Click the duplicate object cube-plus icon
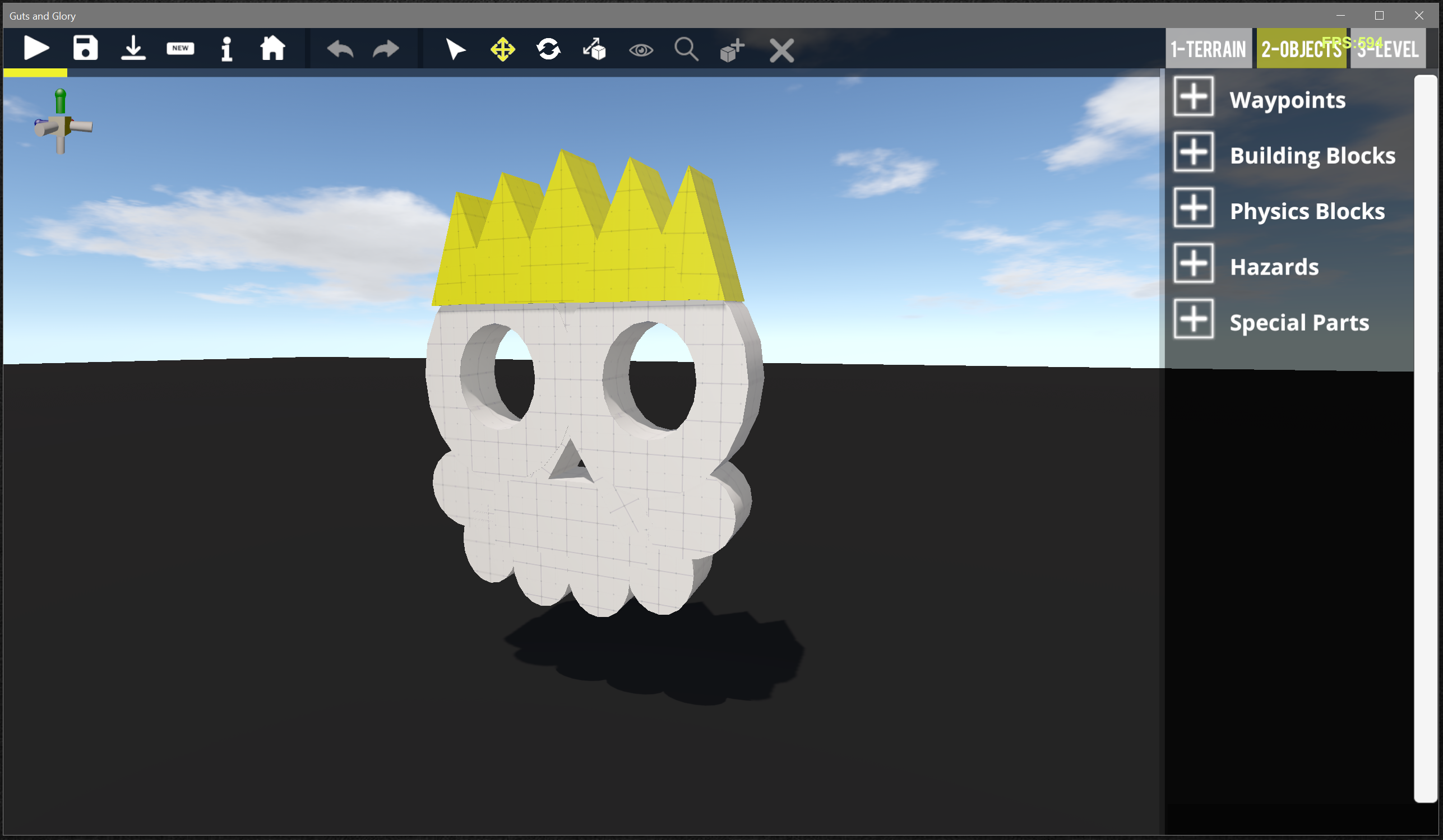The height and width of the screenshot is (840, 1443). point(732,50)
